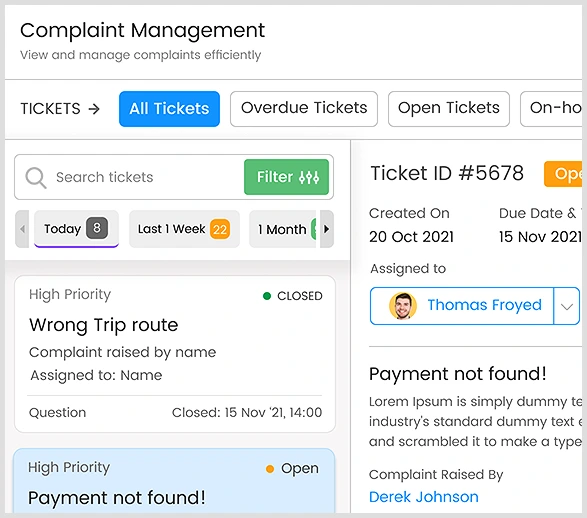Screen dimensions: 587x518
Task: Select the All Tickets tab
Action: coord(169,109)
